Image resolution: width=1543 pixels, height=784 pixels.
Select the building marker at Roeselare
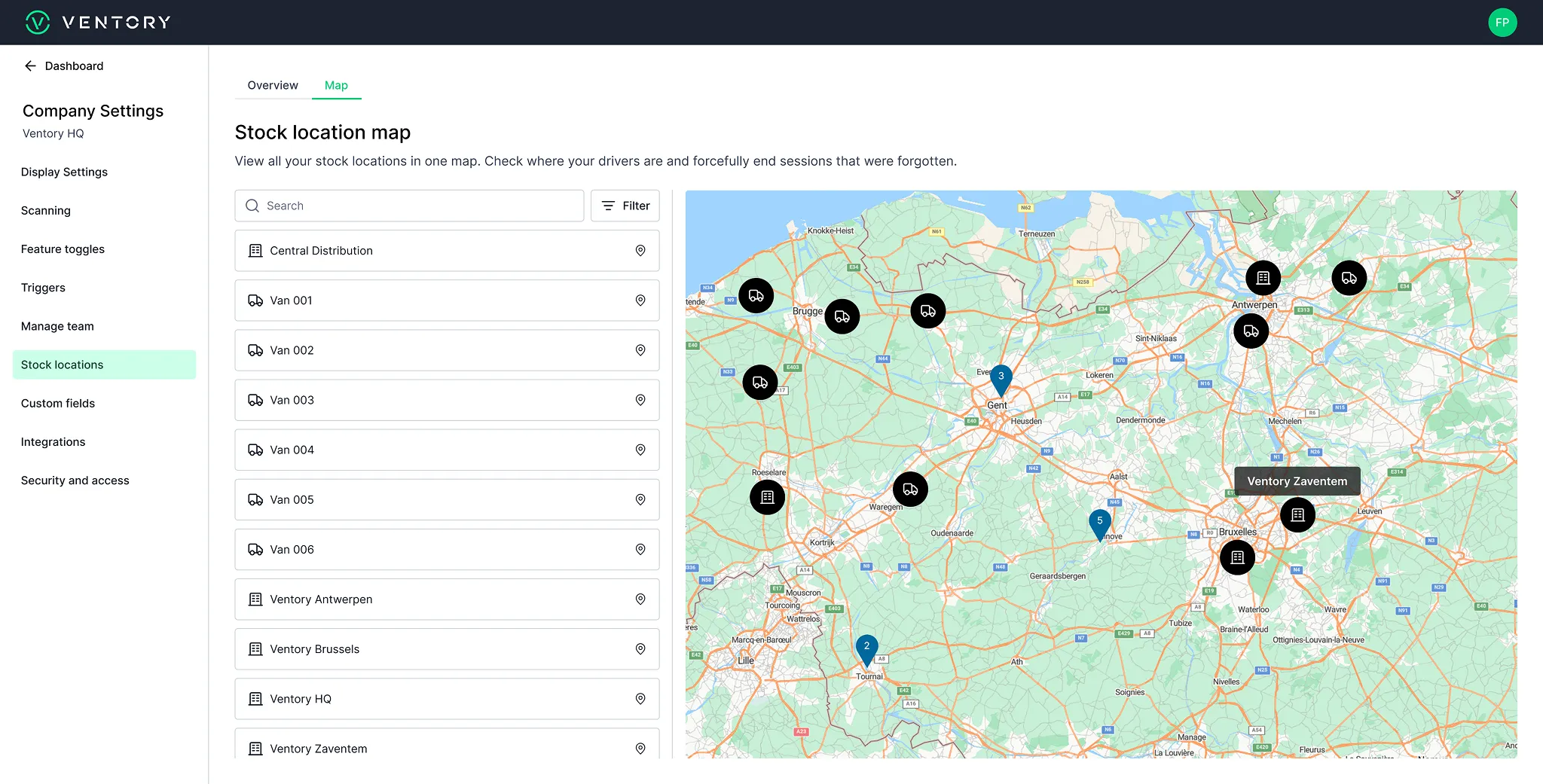pyautogui.click(x=767, y=497)
